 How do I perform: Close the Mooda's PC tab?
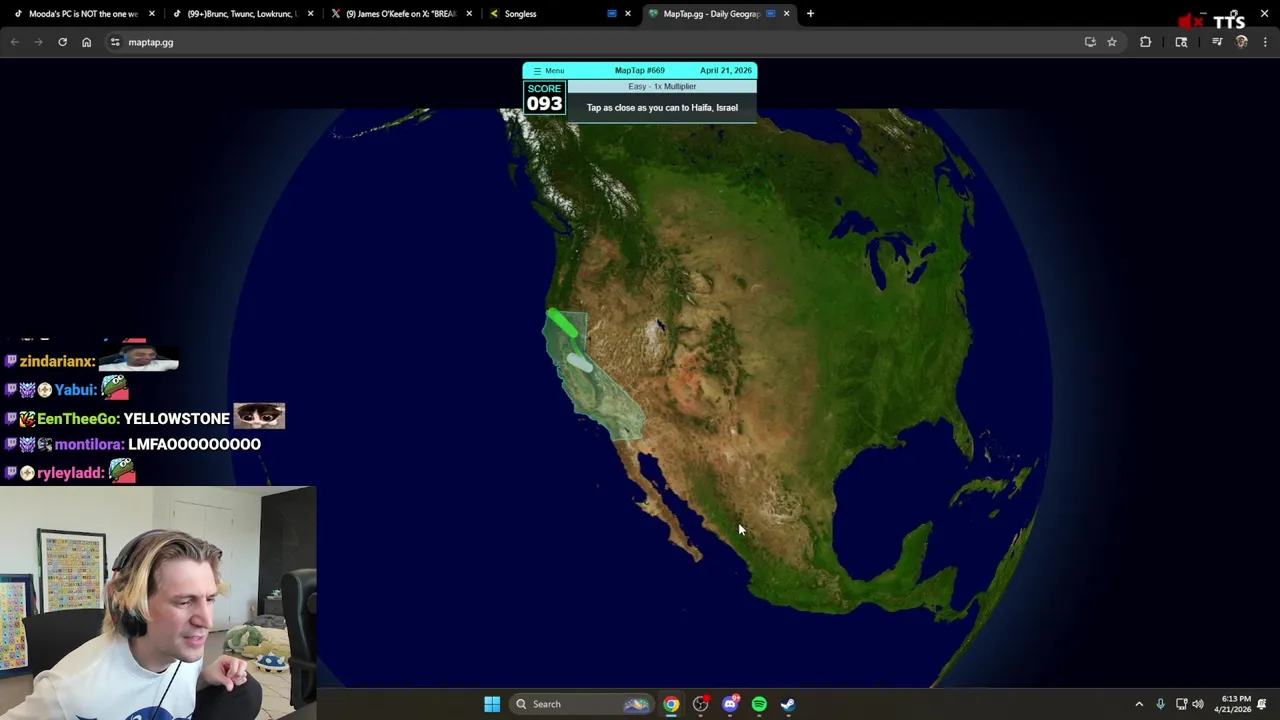152,14
